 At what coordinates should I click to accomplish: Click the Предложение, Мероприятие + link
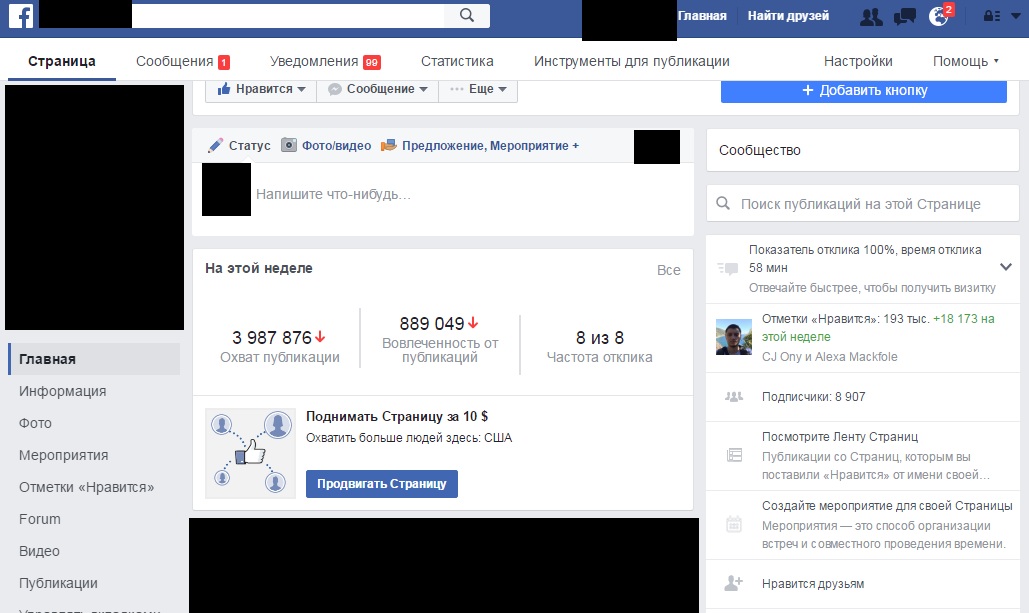(490, 146)
